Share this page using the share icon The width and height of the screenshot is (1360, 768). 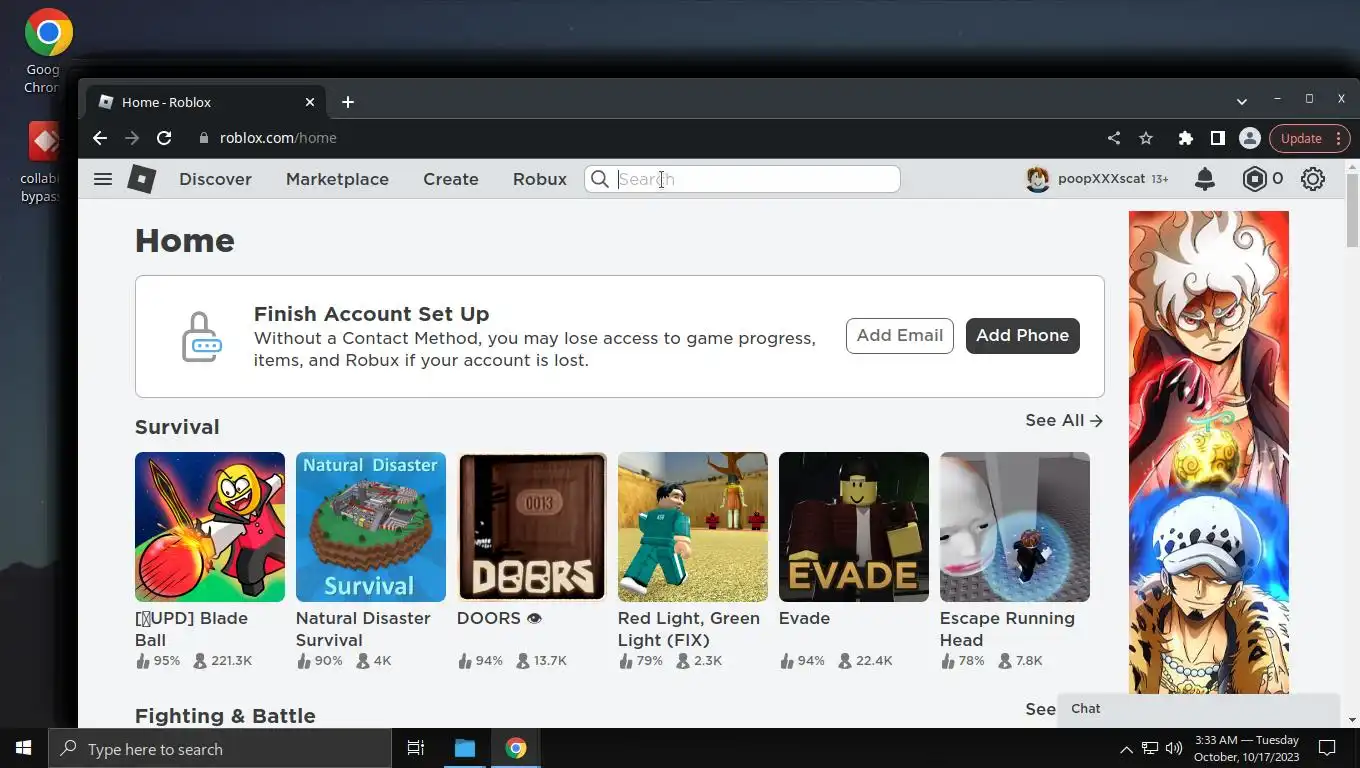[x=1114, y=138]
